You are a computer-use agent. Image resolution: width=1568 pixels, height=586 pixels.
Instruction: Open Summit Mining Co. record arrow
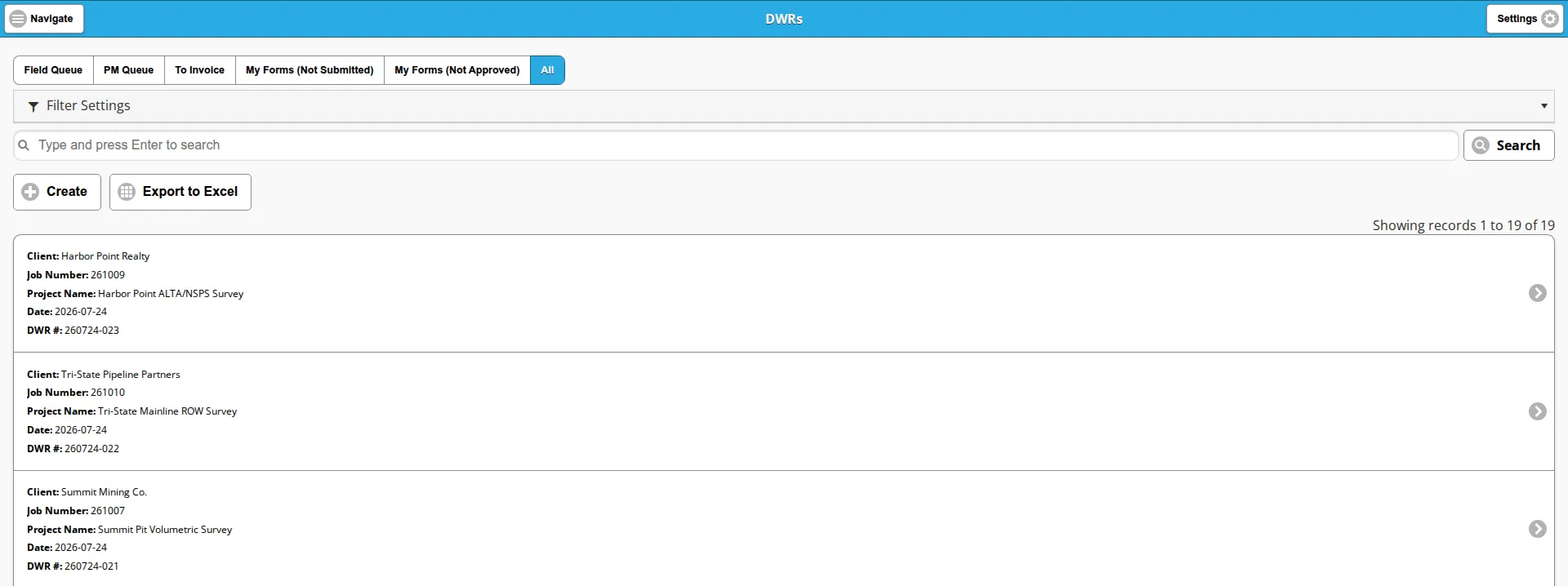point(1538,529)
